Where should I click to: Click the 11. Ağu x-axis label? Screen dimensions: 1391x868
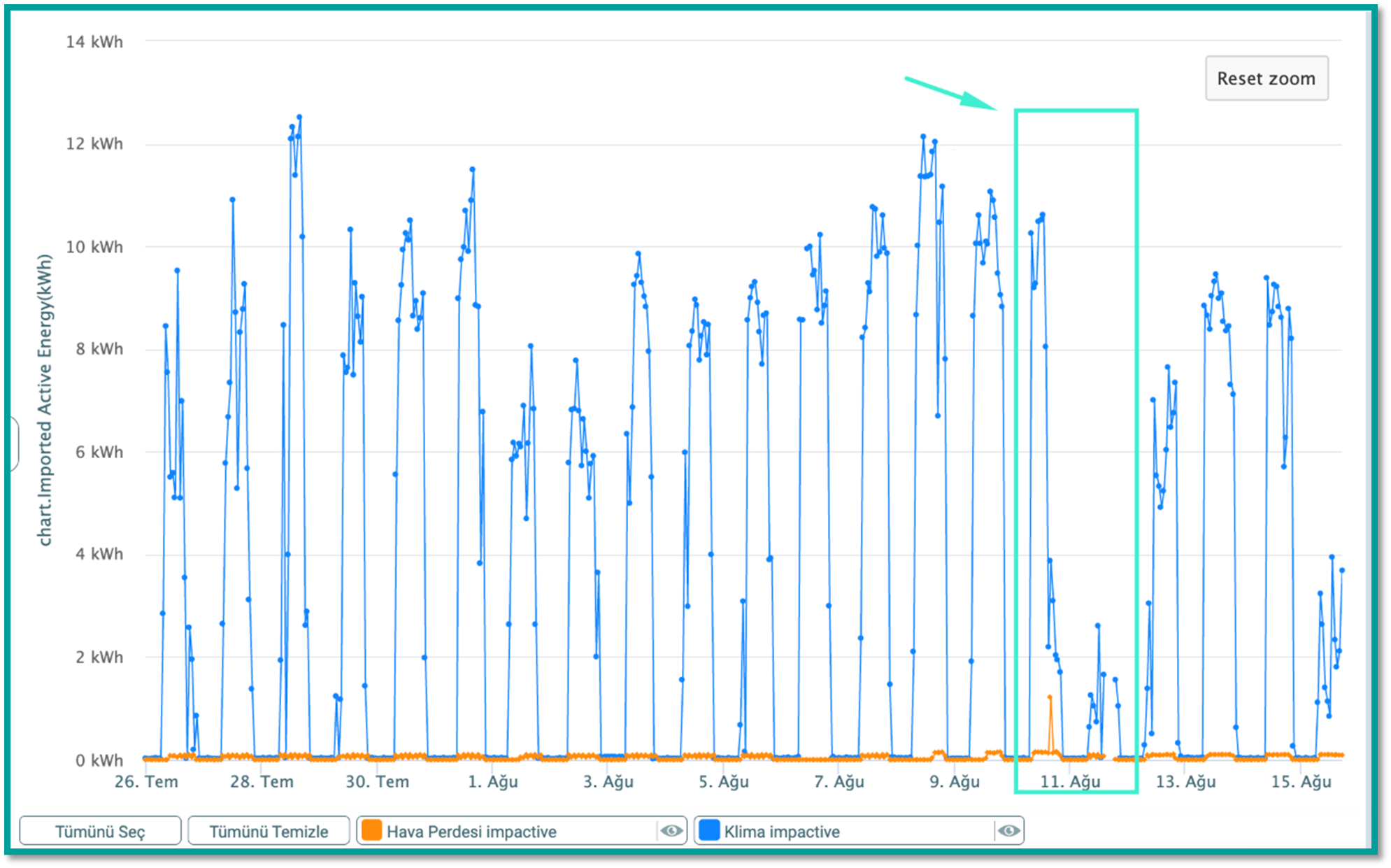(1070, 781)
